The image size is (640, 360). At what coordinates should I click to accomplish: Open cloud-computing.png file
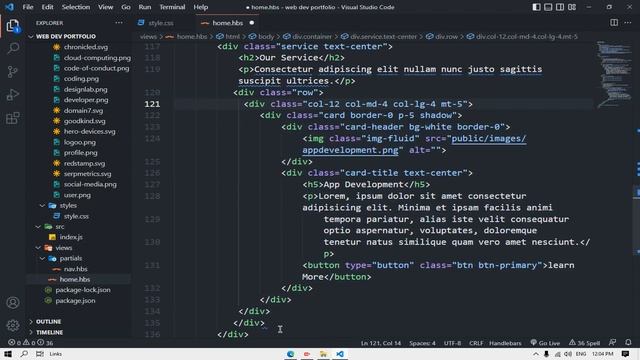click(x=97, y=58)
